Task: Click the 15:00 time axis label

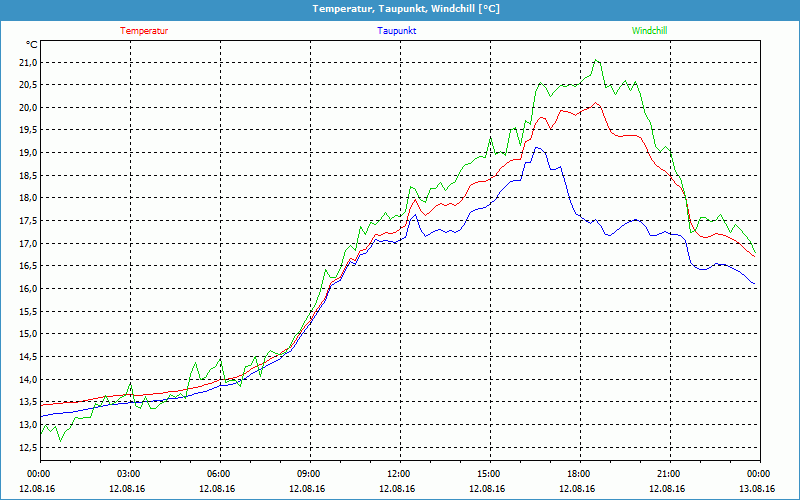Action: coord(489,474)
